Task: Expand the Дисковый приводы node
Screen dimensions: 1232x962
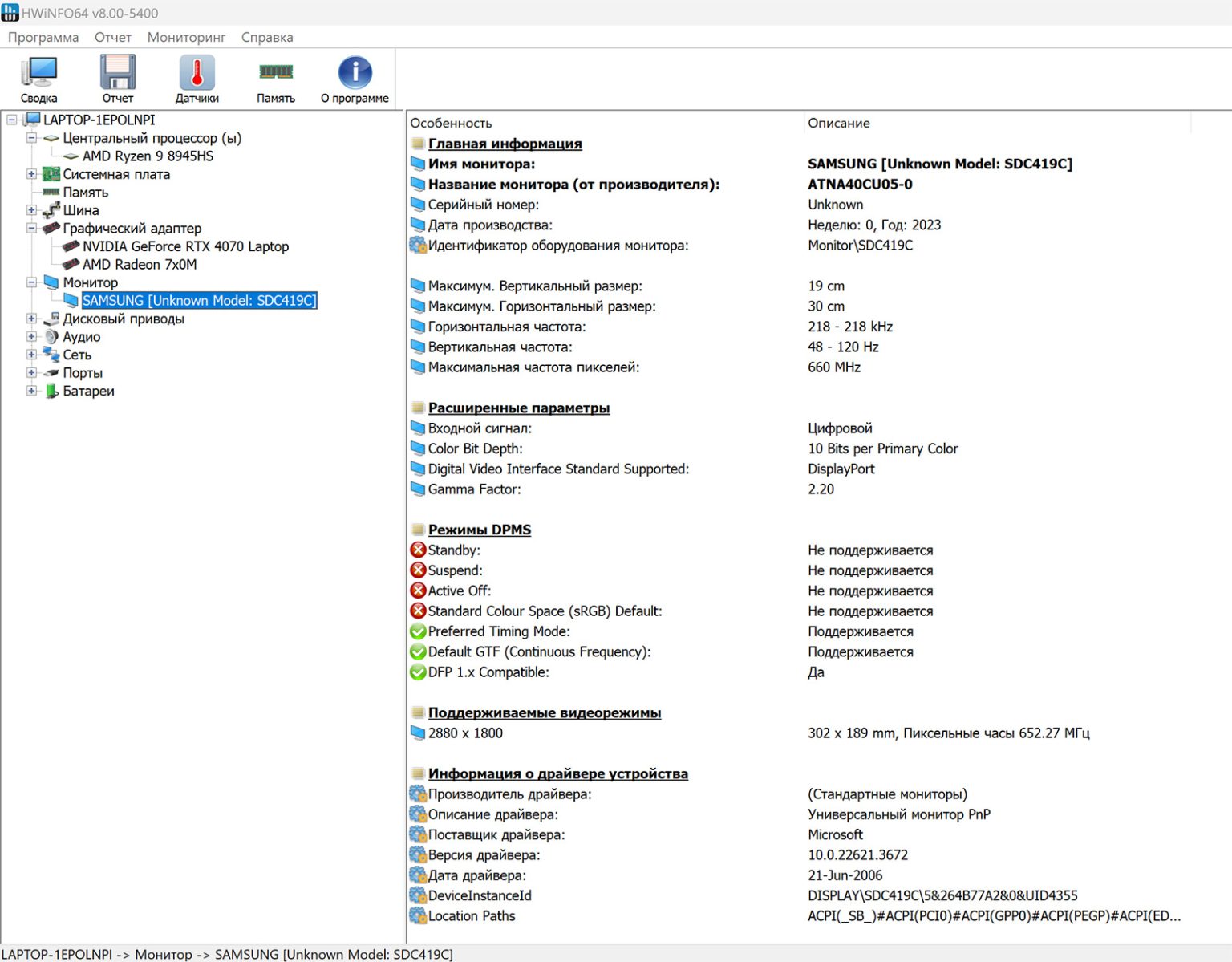Action: point(31,319)
